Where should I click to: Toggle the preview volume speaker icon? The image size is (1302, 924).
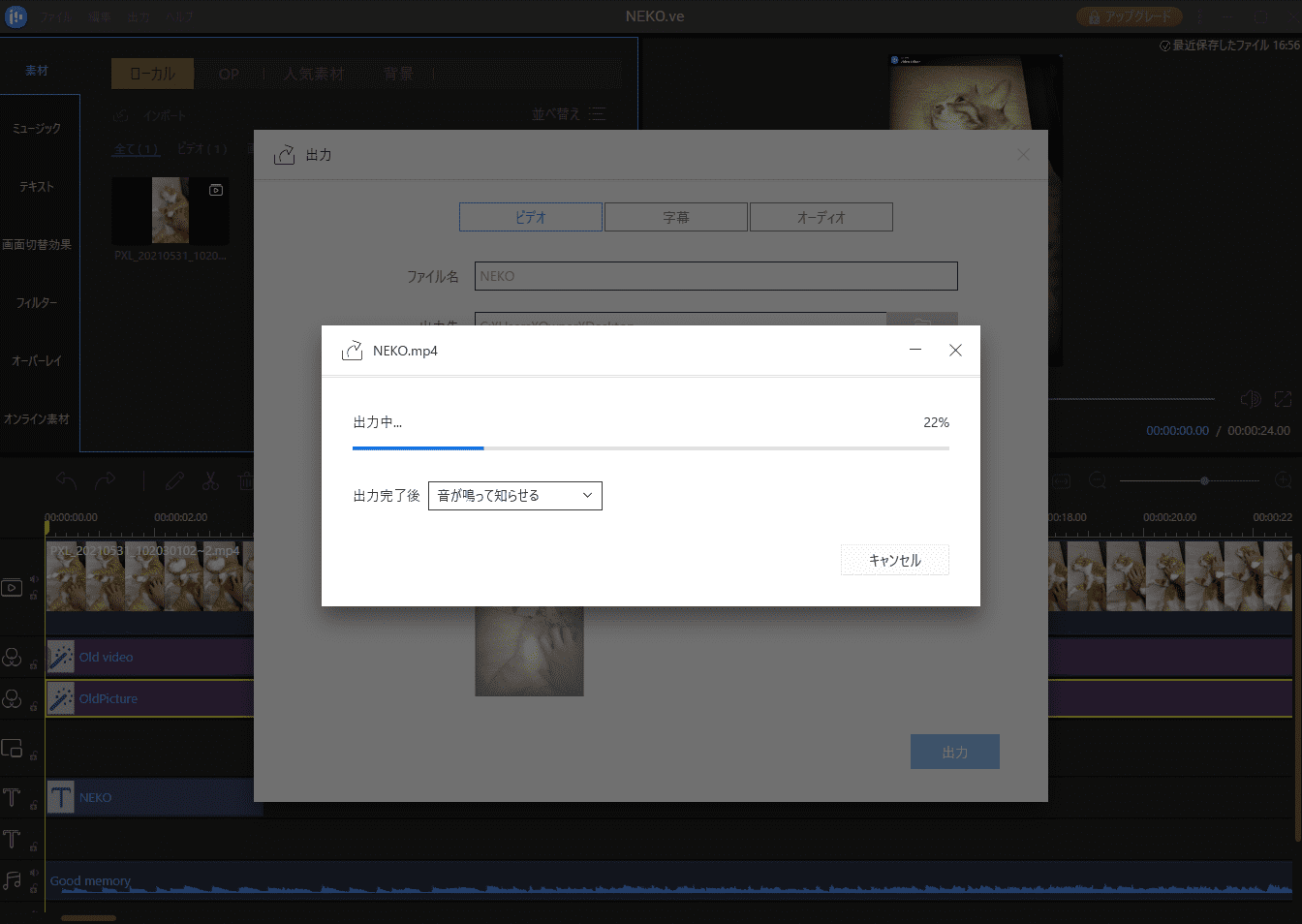point(1251,399)
